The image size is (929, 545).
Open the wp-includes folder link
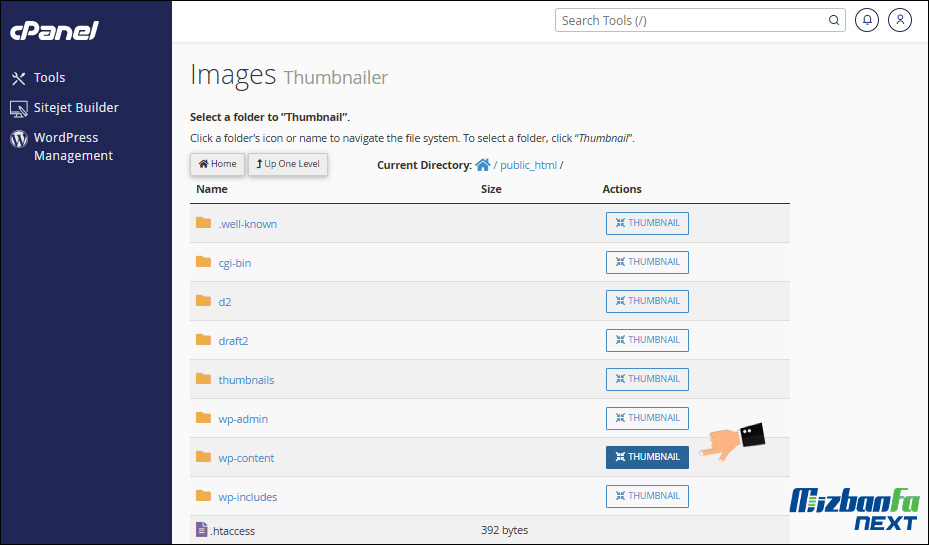(248, 497)
